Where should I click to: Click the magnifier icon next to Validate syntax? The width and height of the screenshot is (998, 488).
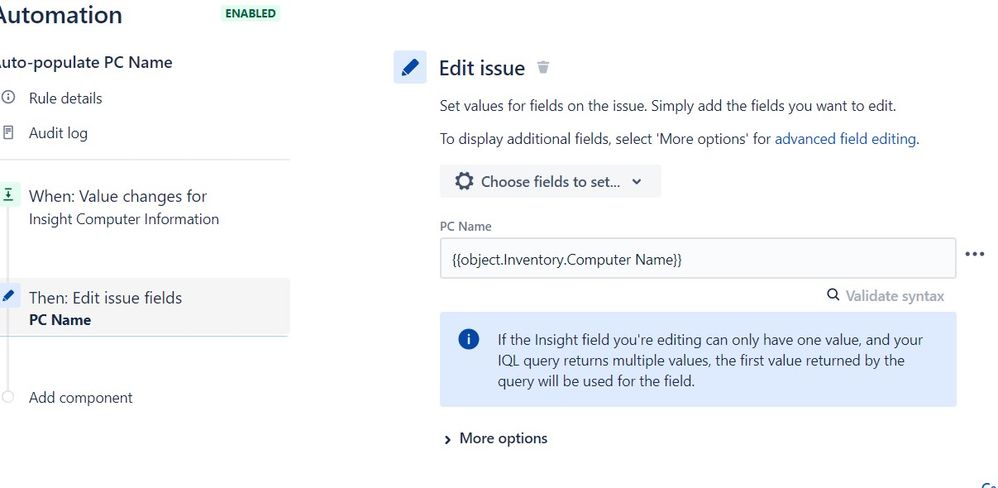point(833,295)
